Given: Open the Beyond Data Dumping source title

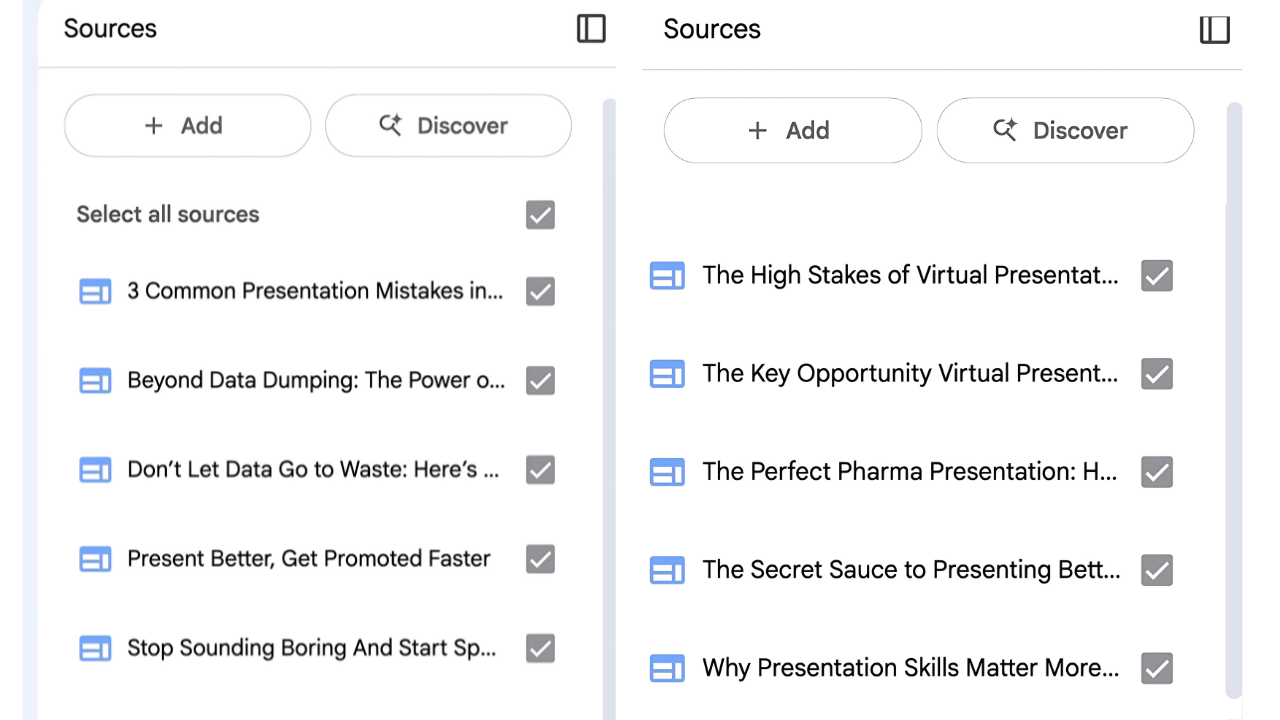Looking at the screenshot, I should (x=316, y=381).
